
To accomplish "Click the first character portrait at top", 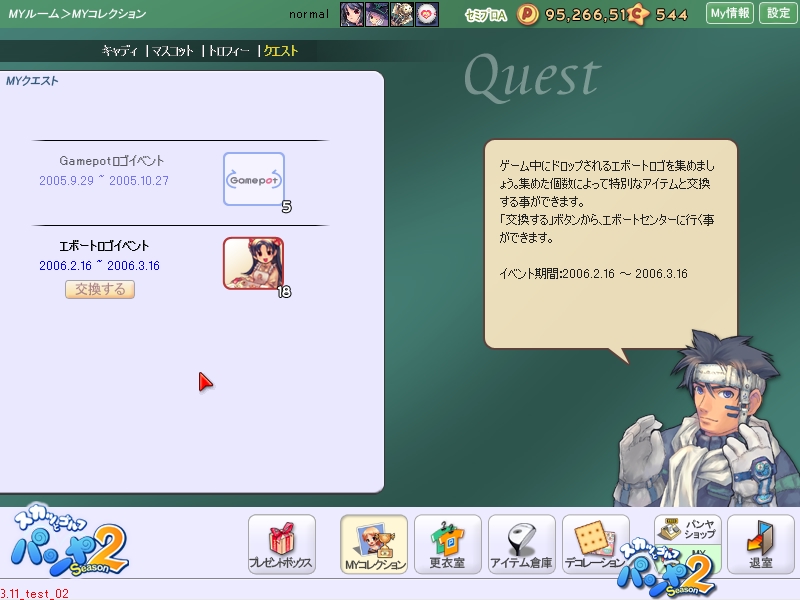I will (x=351, y=14).
